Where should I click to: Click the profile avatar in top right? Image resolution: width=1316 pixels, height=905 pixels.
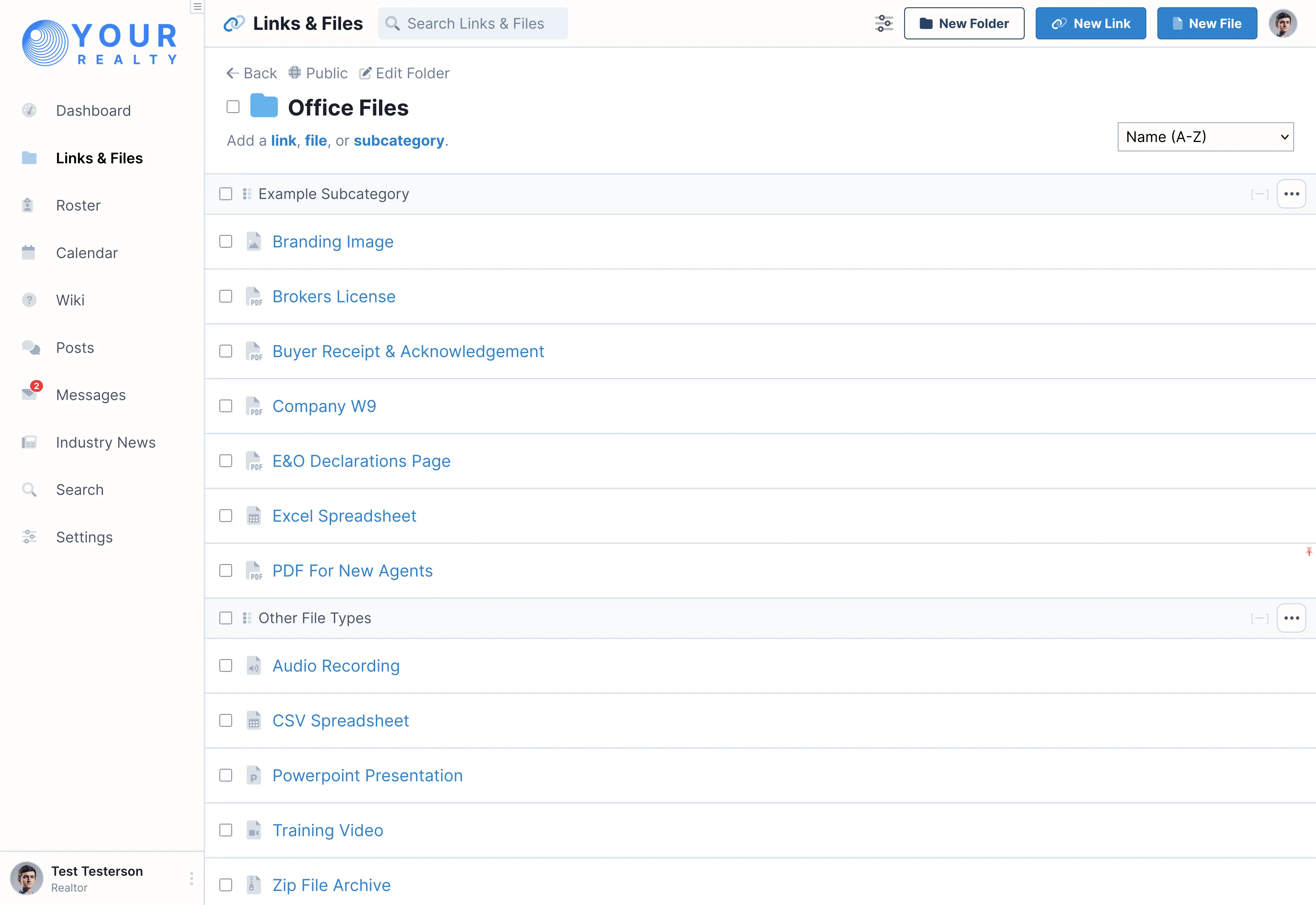point(1282,23)
